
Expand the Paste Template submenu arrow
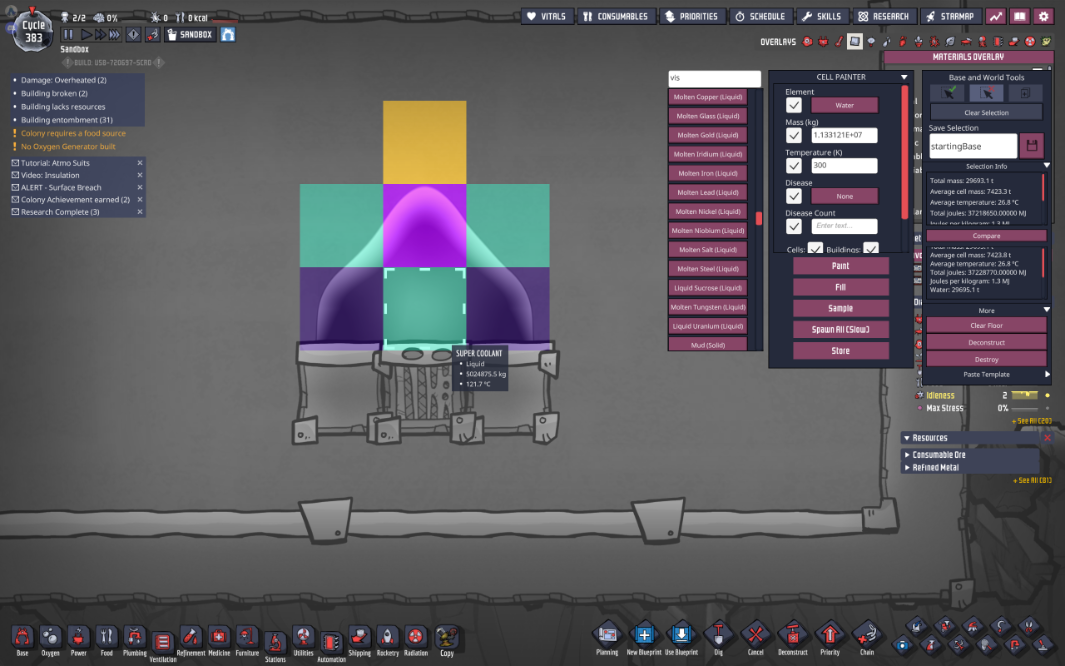tap(1047, 374)
